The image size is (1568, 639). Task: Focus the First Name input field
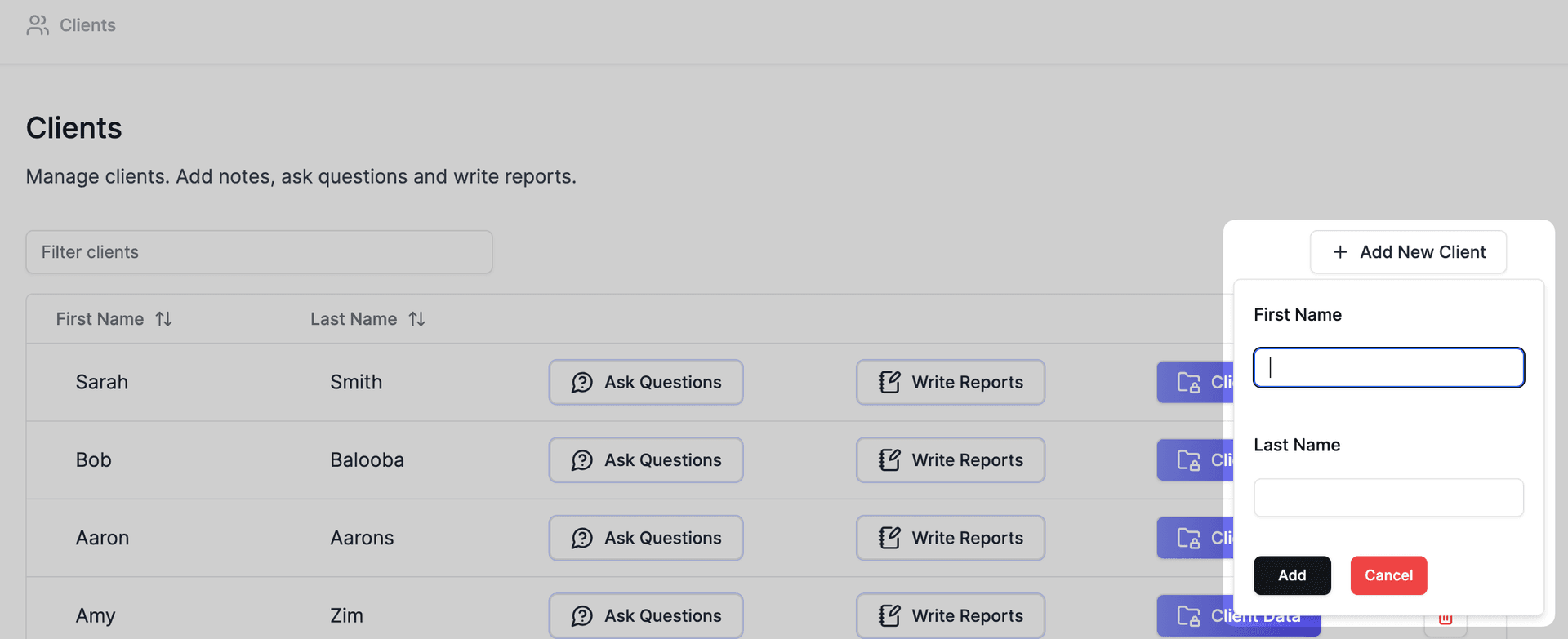coord(1388,368)
